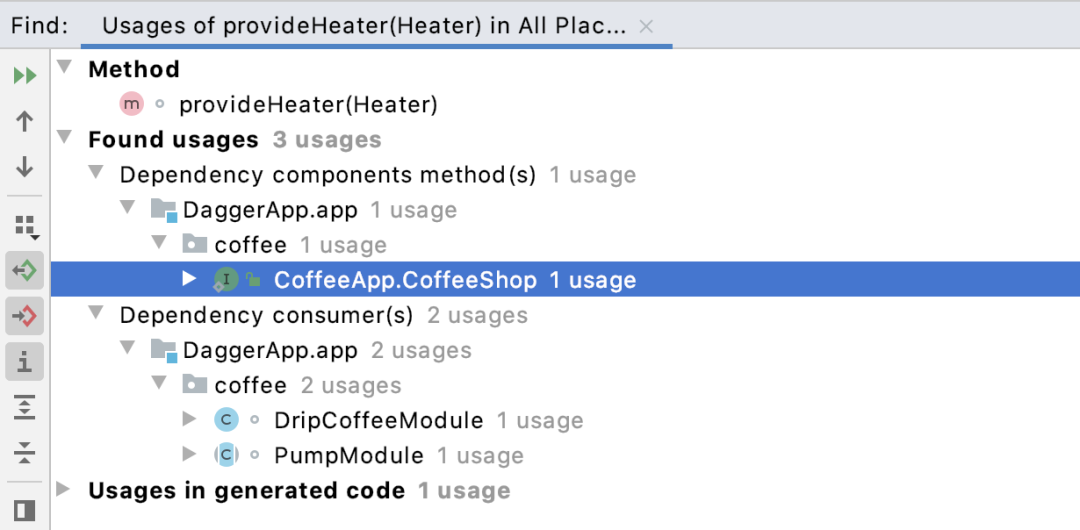Collapse the Dependency consumer(s) group

96,316
